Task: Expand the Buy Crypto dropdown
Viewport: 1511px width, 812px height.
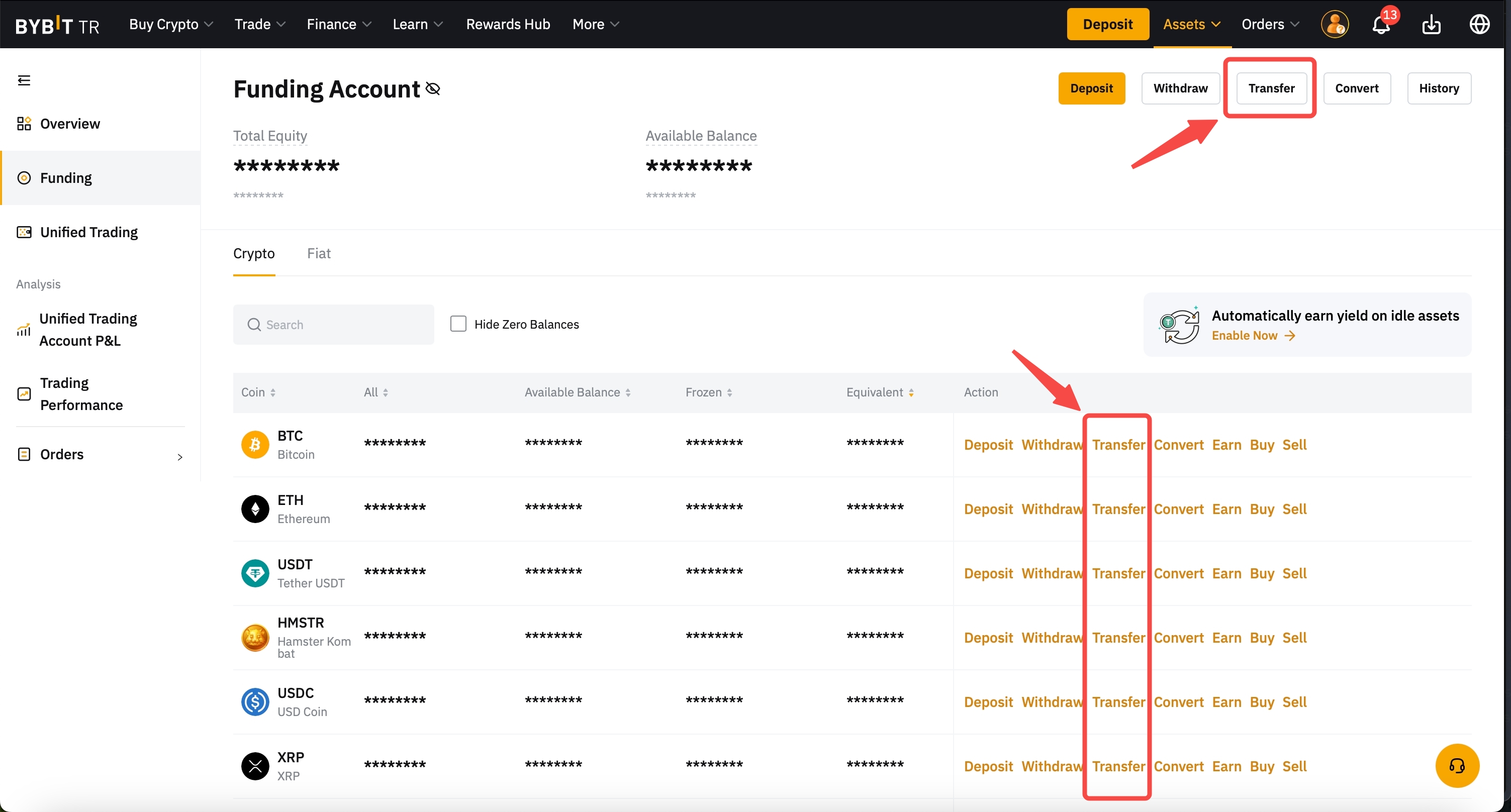Action: point(171,25)
